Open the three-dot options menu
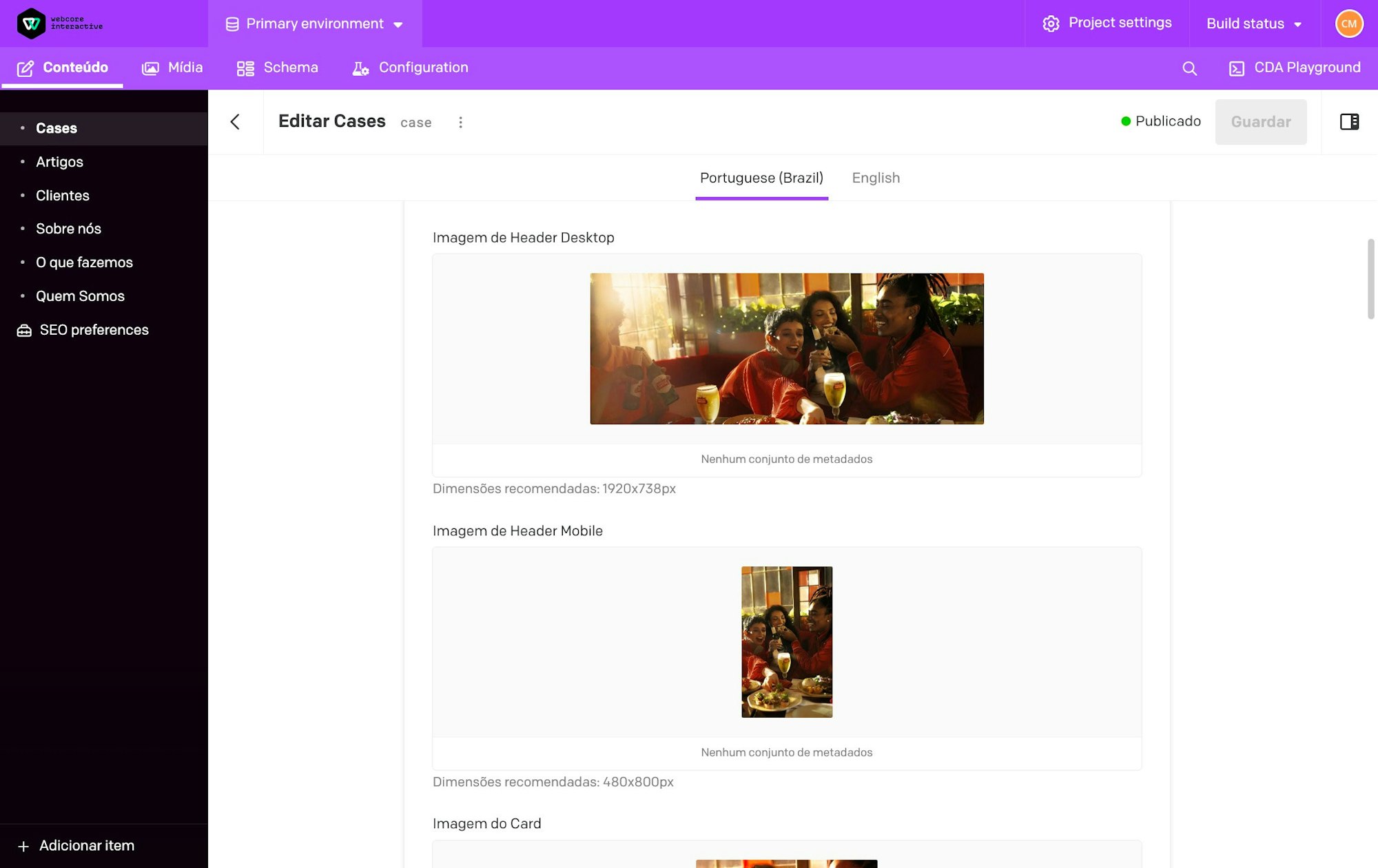This screenshot has height=868, width=1378. click(460, 122)
